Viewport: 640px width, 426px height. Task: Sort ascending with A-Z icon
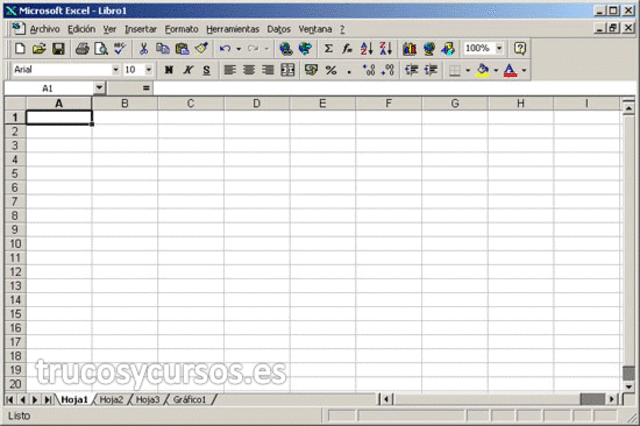pyautogui.click(x=367, y=49)
